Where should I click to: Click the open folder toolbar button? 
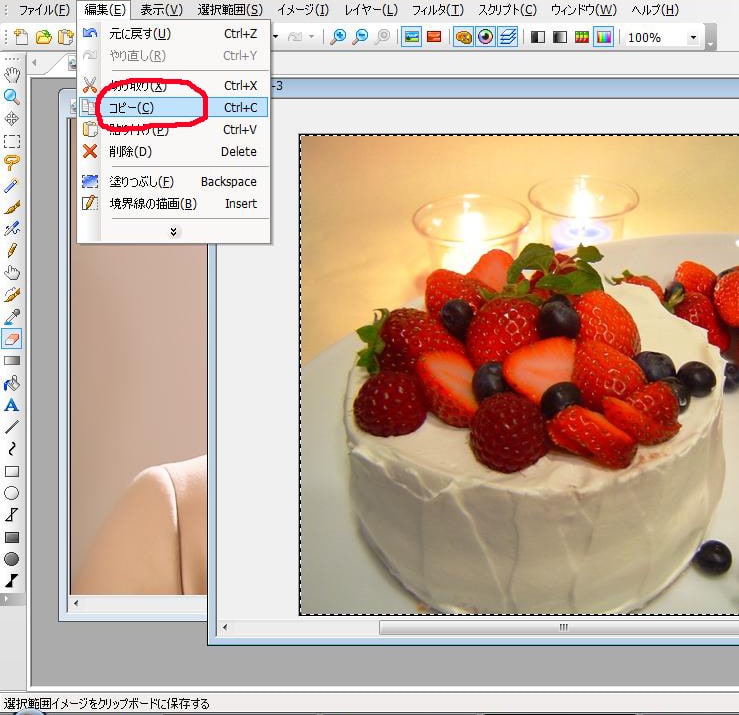pyautogui.click(x=43, y=37)
